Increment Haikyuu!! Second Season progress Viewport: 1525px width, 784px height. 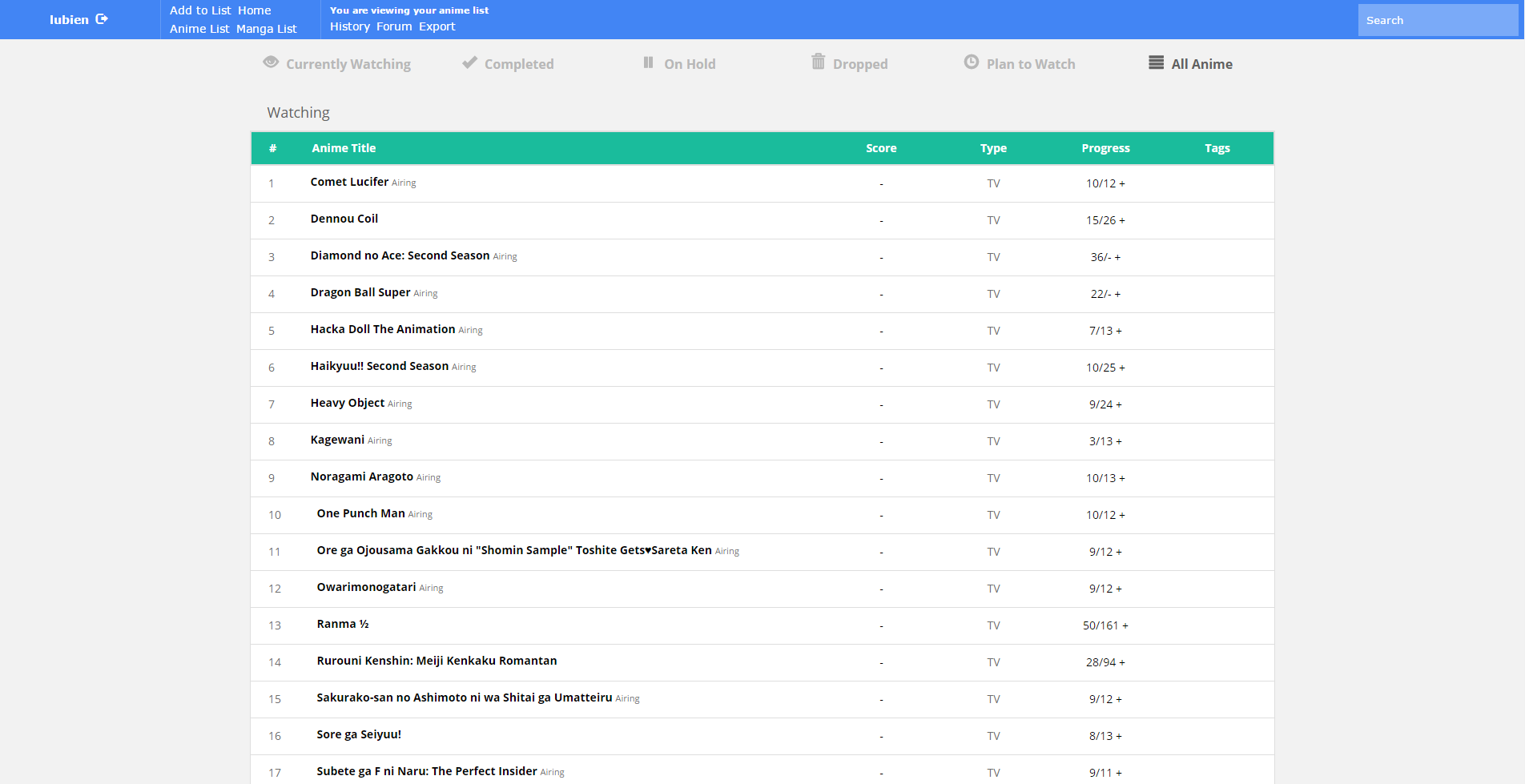click(1122, 368)
